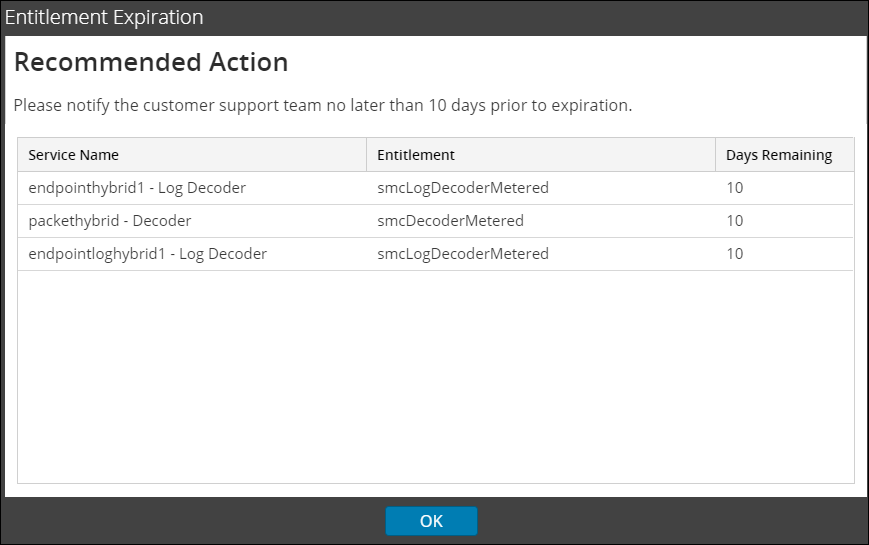Sort by Service Name column header
869x545 pixels.
pos(73,155)
